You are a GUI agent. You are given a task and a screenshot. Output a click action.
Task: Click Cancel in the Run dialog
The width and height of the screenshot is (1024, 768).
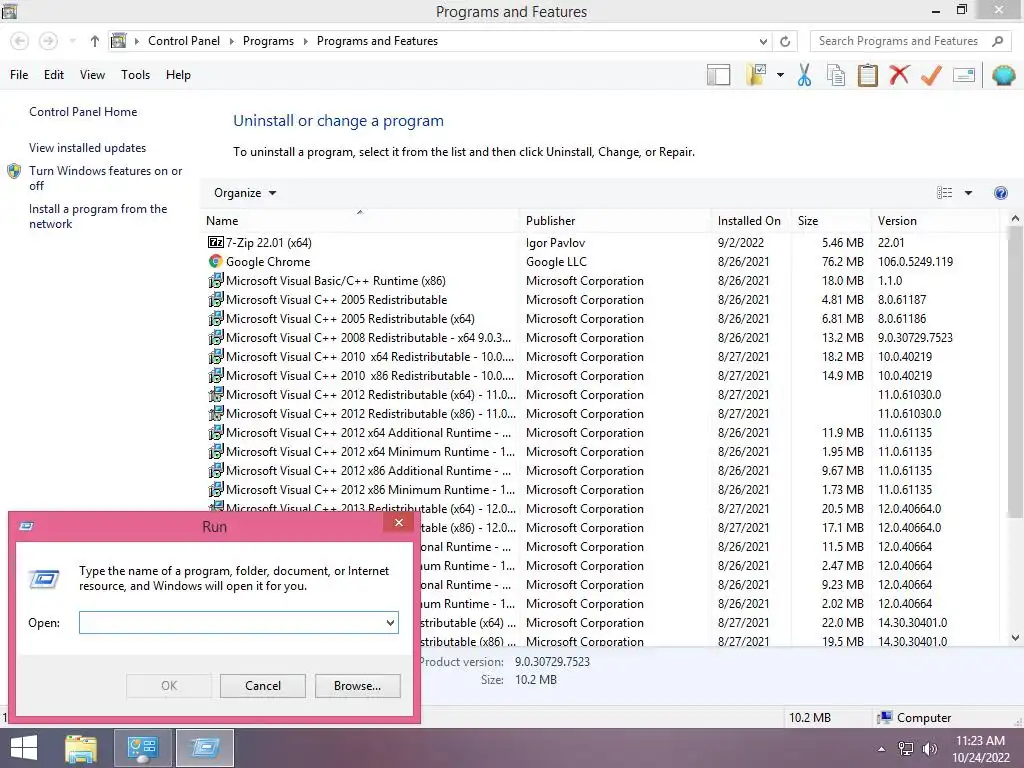[x=263, y=686]
